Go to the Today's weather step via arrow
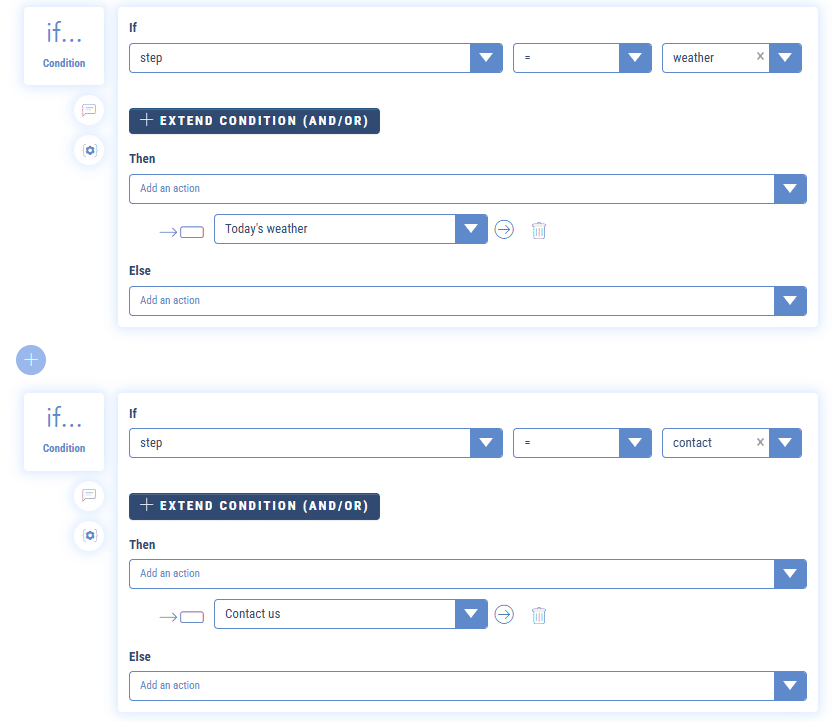The image size is (834, 722). 504,229
